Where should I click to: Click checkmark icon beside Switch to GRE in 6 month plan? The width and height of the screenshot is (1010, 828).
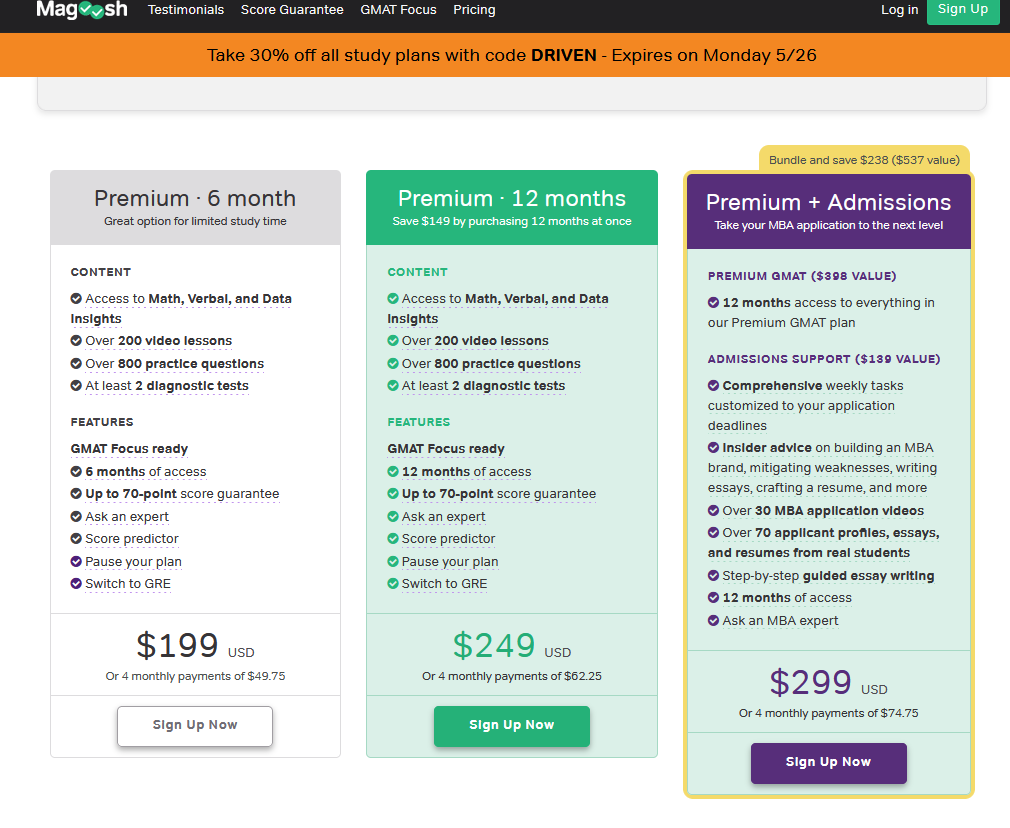[x=77, y=583]
